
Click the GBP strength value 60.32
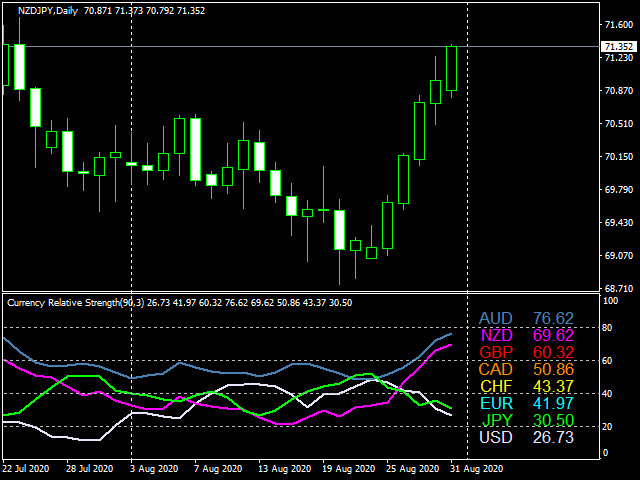(x=553, y=352)
